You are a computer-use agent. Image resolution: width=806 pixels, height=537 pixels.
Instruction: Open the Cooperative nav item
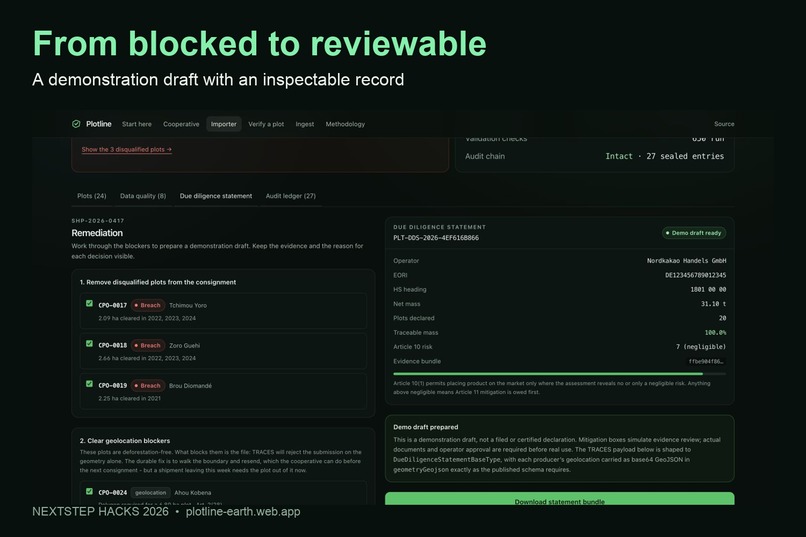(x=181, y=124)
